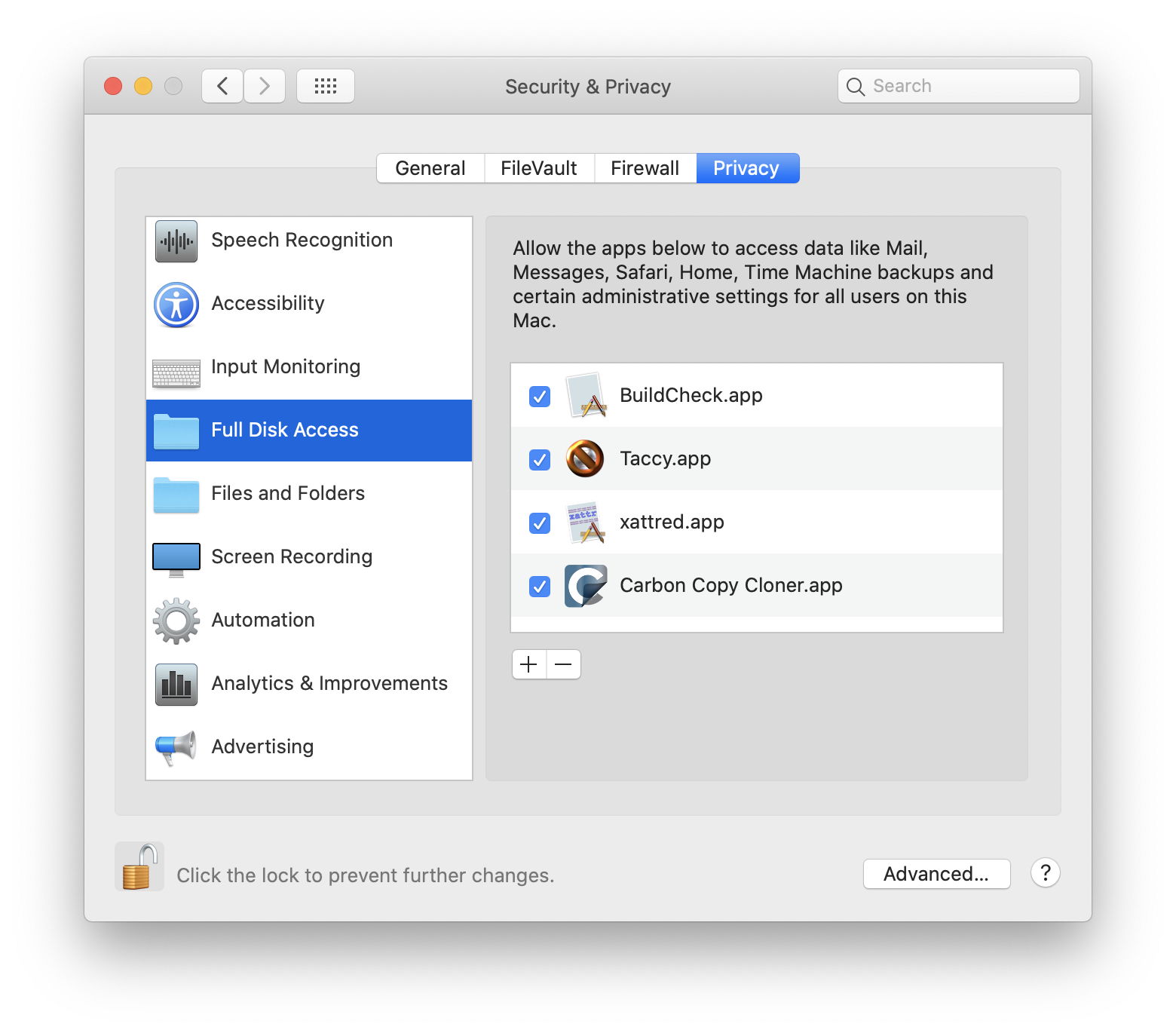1176x1033 pixels.
Task: Click the Advanced... button
Action: click(936, 874)
